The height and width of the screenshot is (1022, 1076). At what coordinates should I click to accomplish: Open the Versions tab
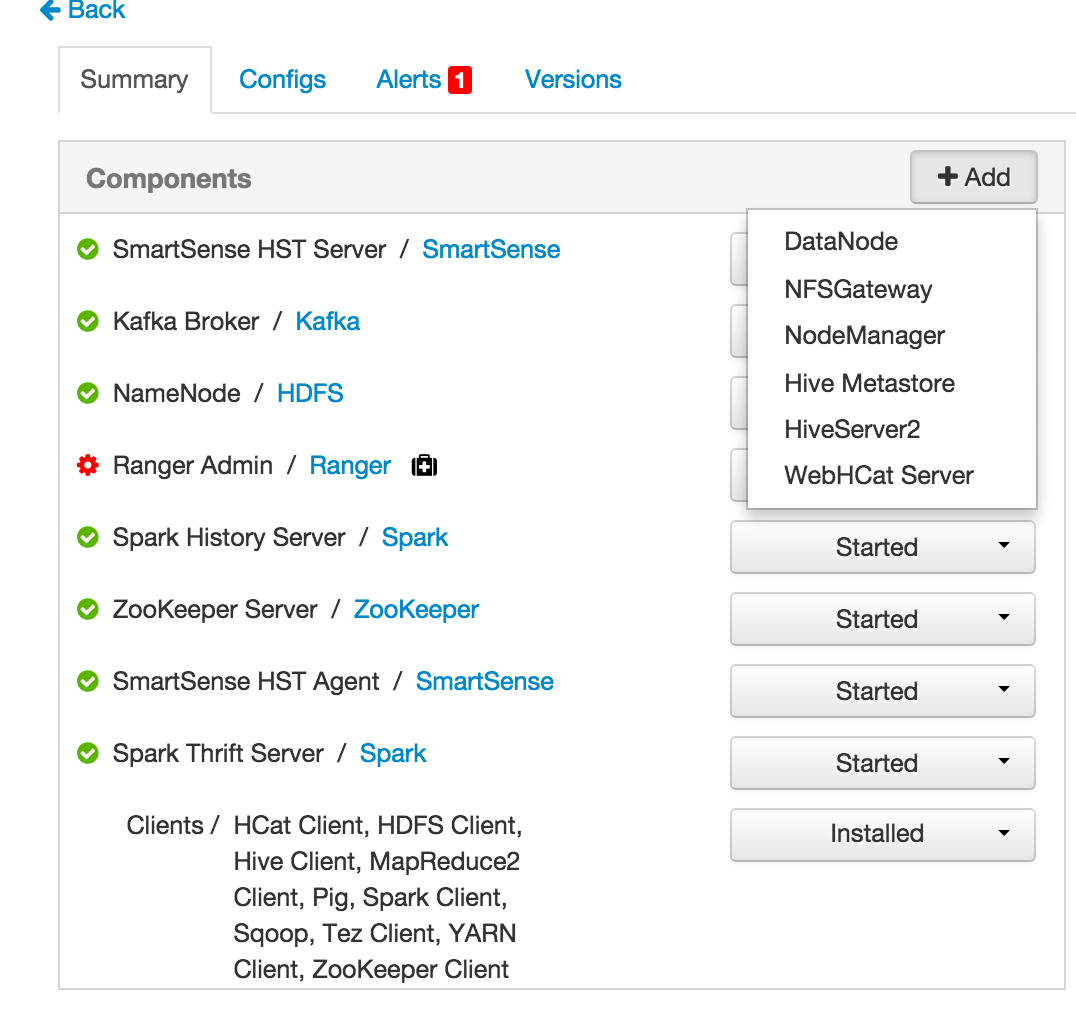(x=573, y=78)
